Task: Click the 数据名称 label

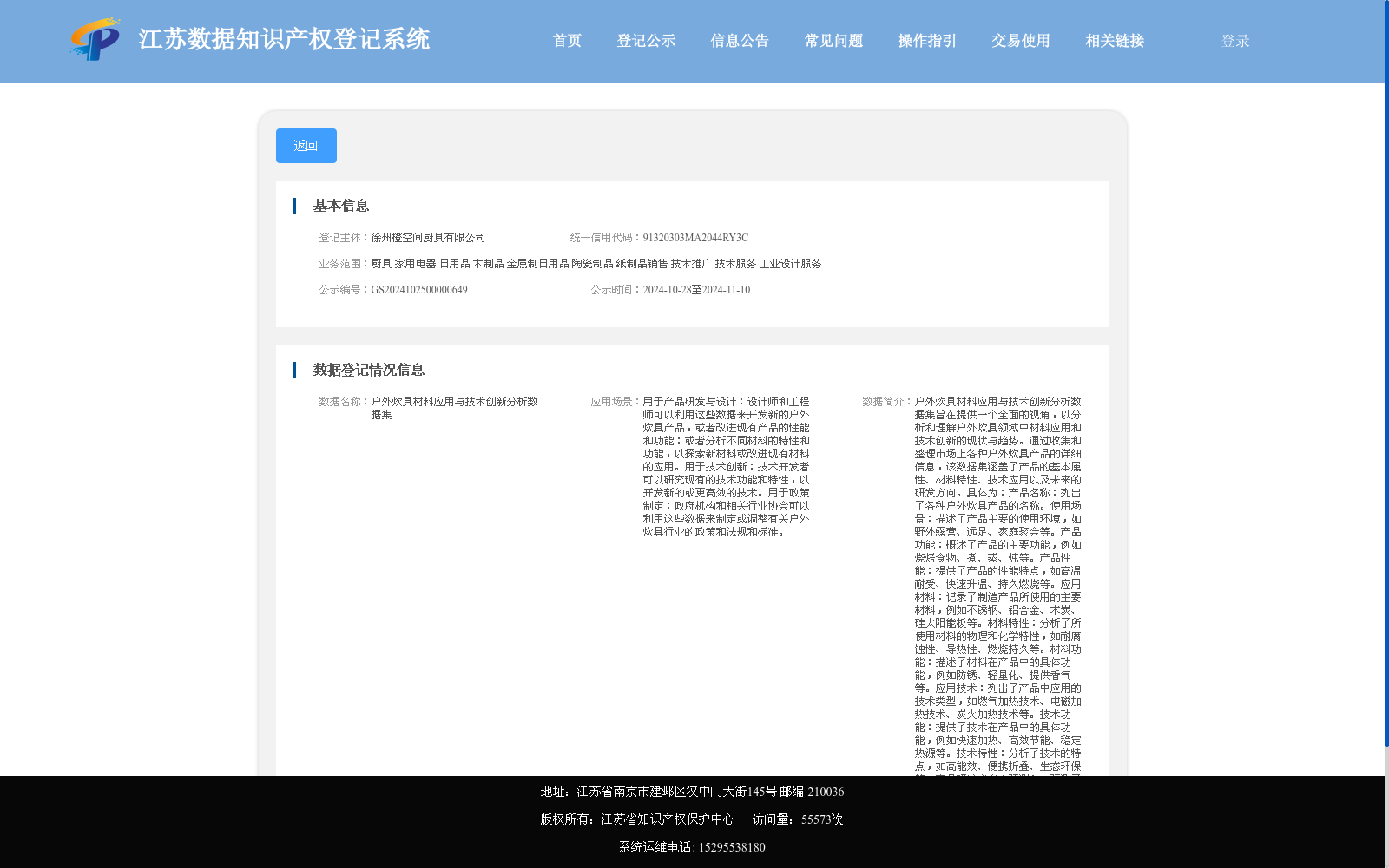Action: (x=345, y=402)
